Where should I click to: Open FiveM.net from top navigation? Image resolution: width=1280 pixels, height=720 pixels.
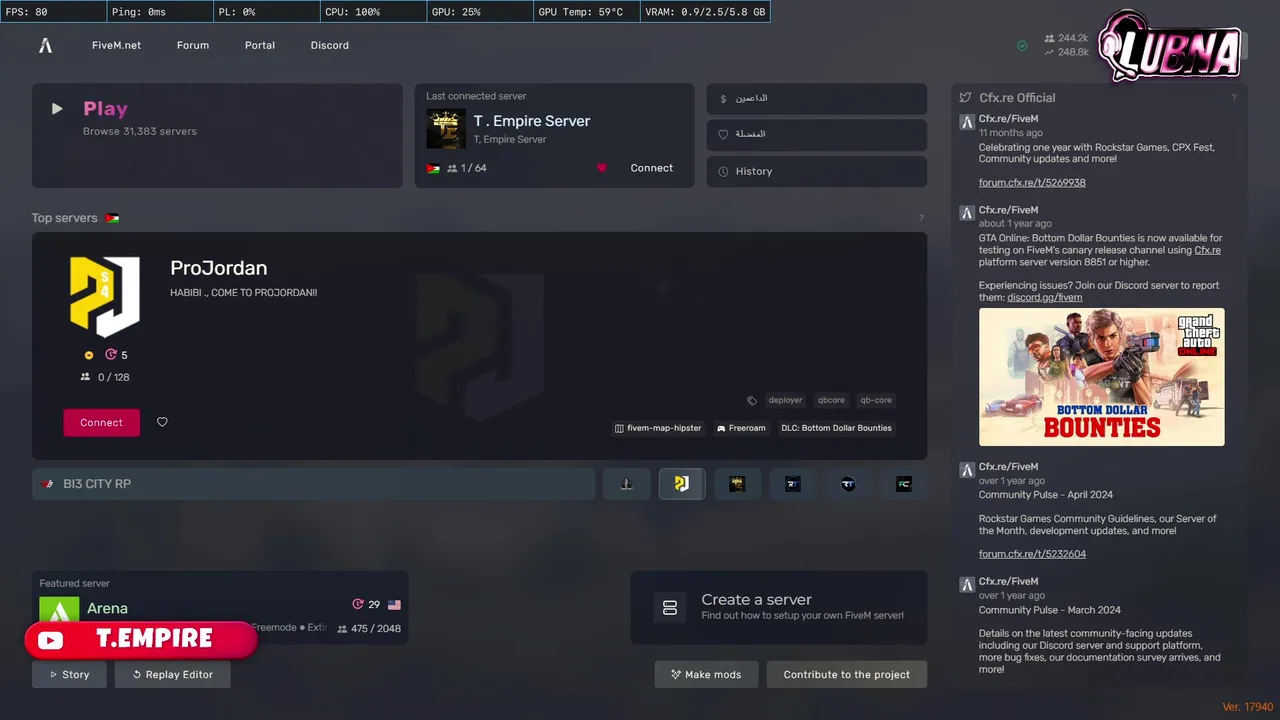pos(116,45)
